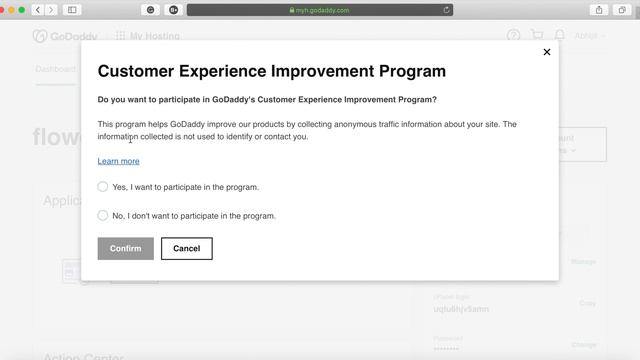Click the Safari address bar

coord(320,10)
